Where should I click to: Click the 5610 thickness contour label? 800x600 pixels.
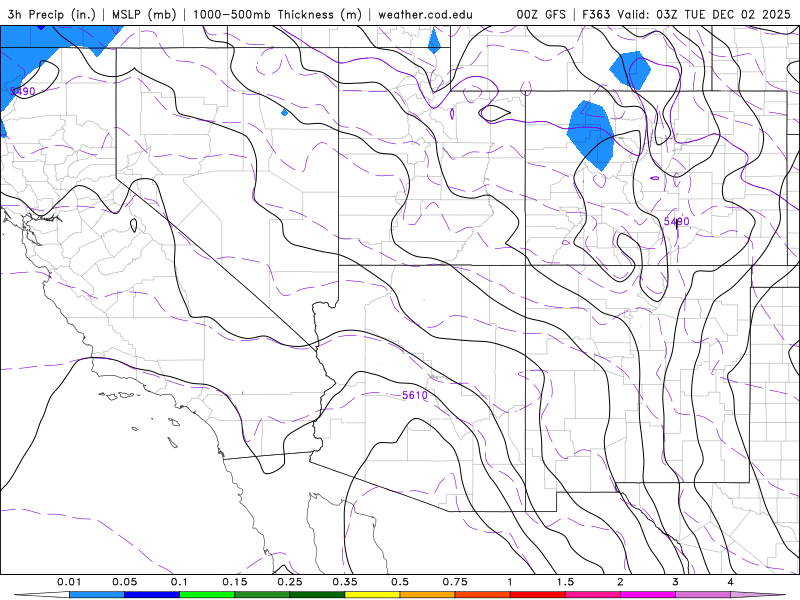[415, 395]
